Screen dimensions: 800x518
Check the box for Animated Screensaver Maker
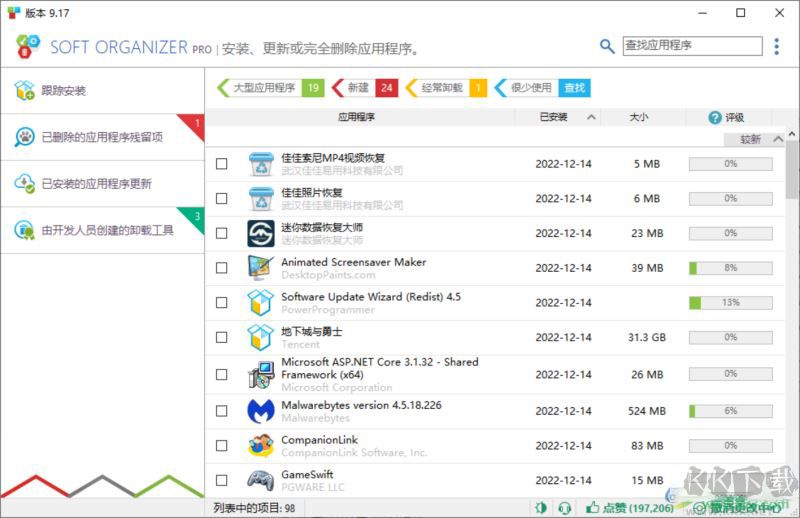222,268
